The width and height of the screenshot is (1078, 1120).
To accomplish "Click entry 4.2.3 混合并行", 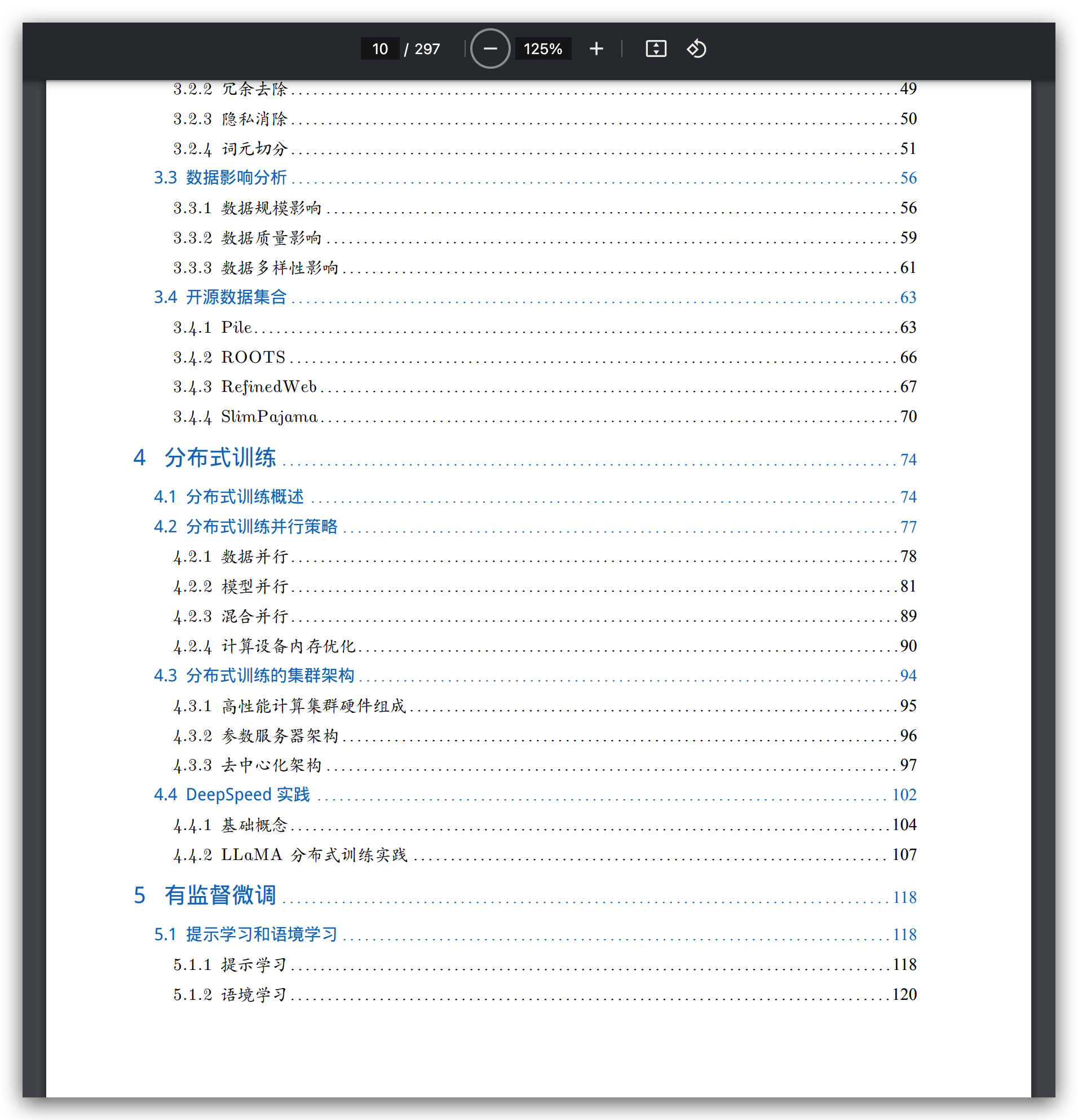I will (x=231, y=616).
